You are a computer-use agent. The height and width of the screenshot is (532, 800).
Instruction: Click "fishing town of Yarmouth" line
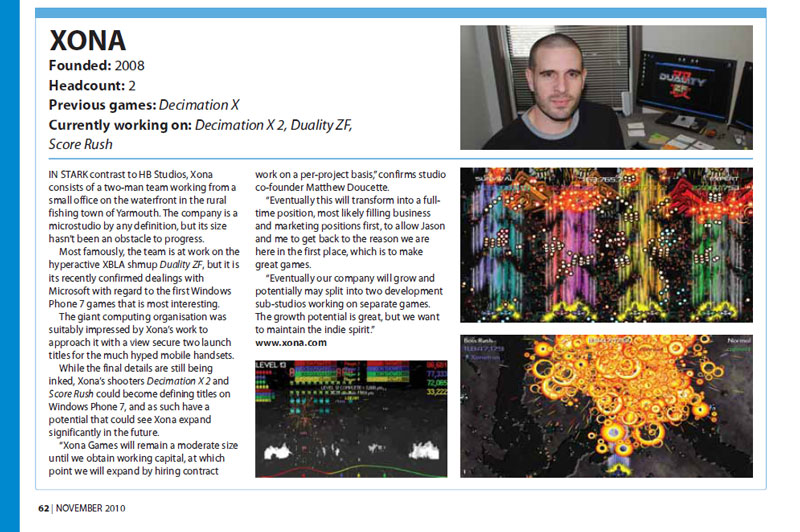143,213
